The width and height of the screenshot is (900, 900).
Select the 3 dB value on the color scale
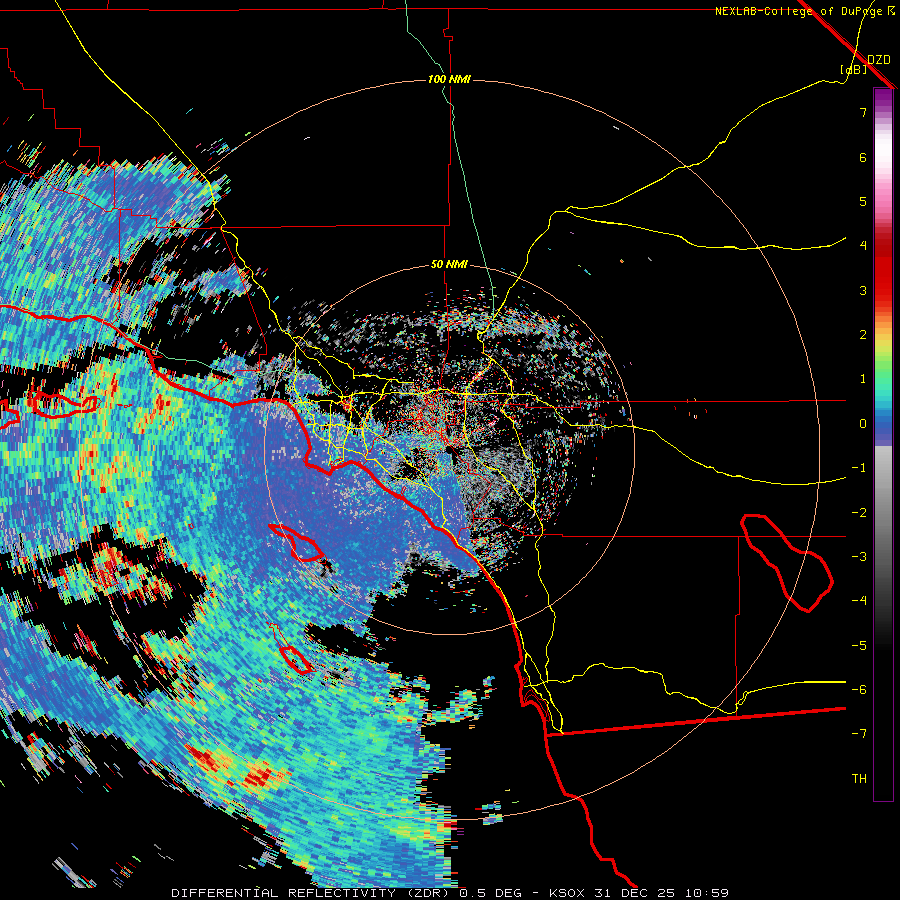point(863,290)
